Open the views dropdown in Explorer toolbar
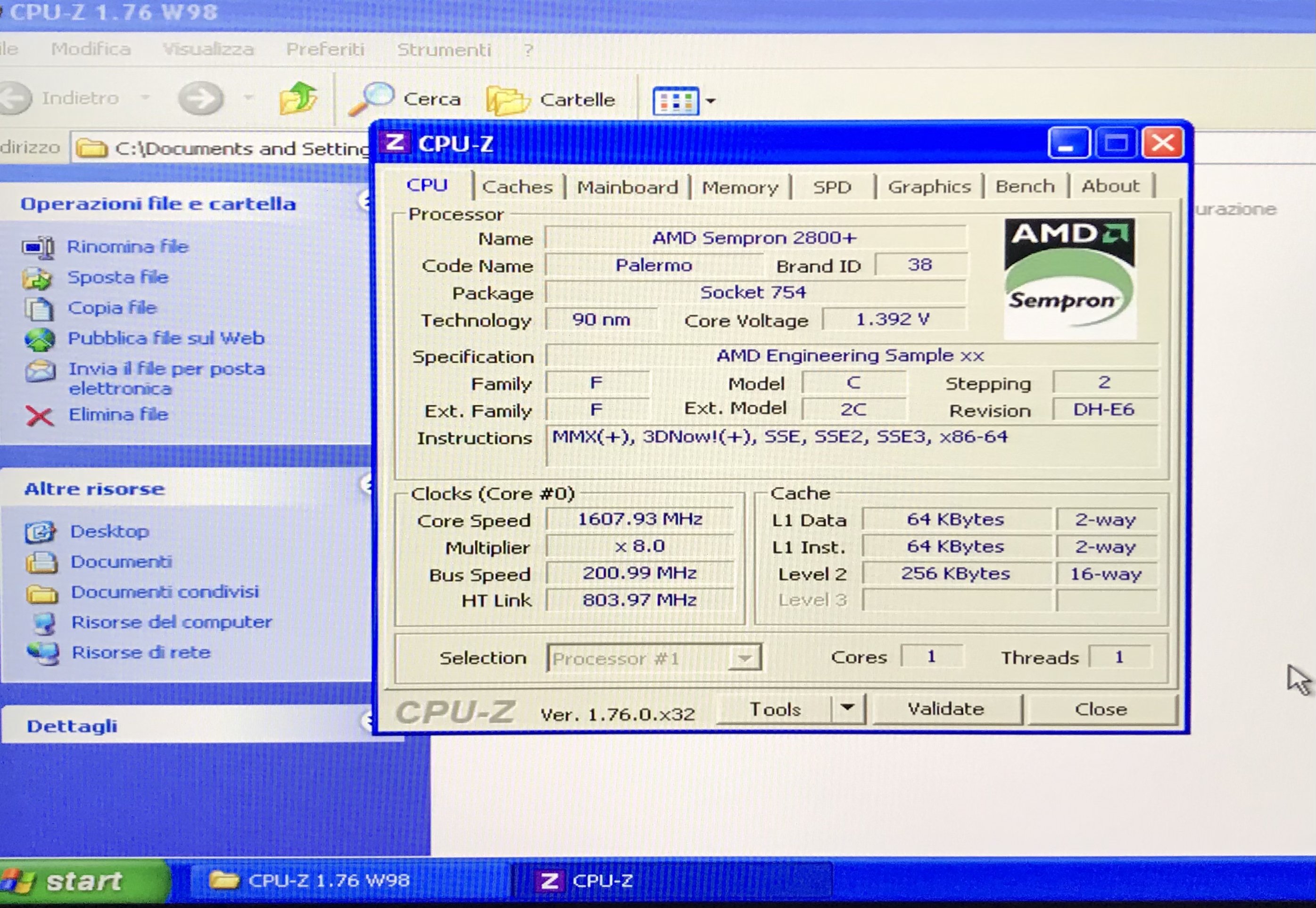Image resolution: width=1316 pixels, height=908 pixels. click(x=710, y=101)
